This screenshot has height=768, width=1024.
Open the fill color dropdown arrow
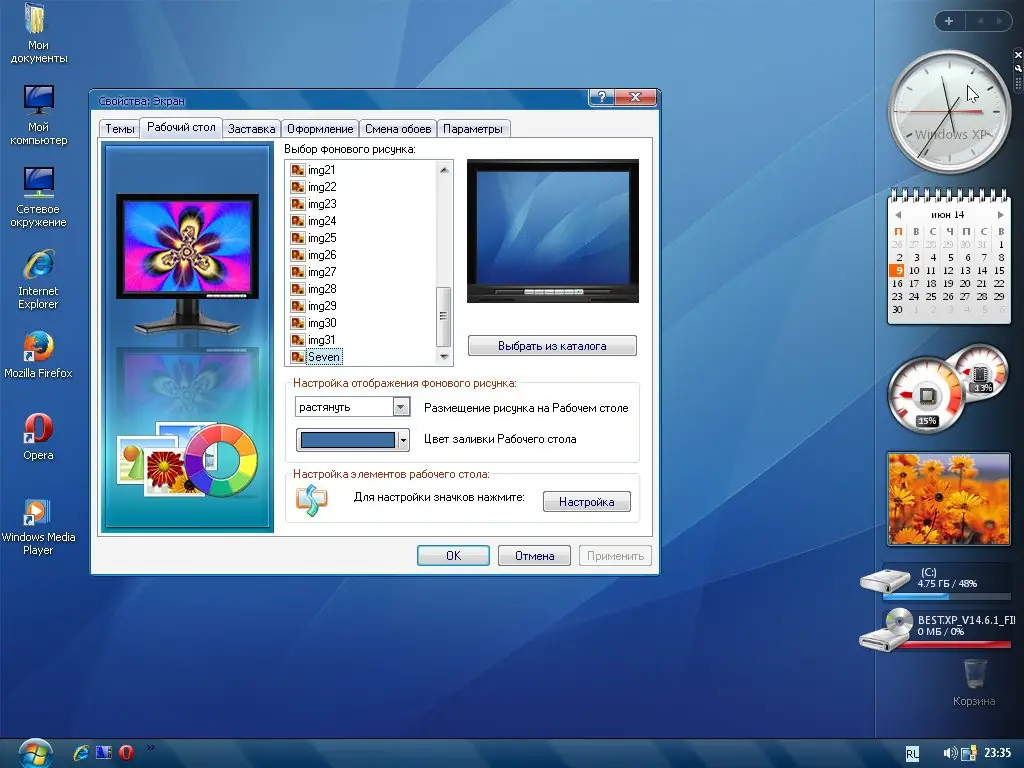coord(404,440)
